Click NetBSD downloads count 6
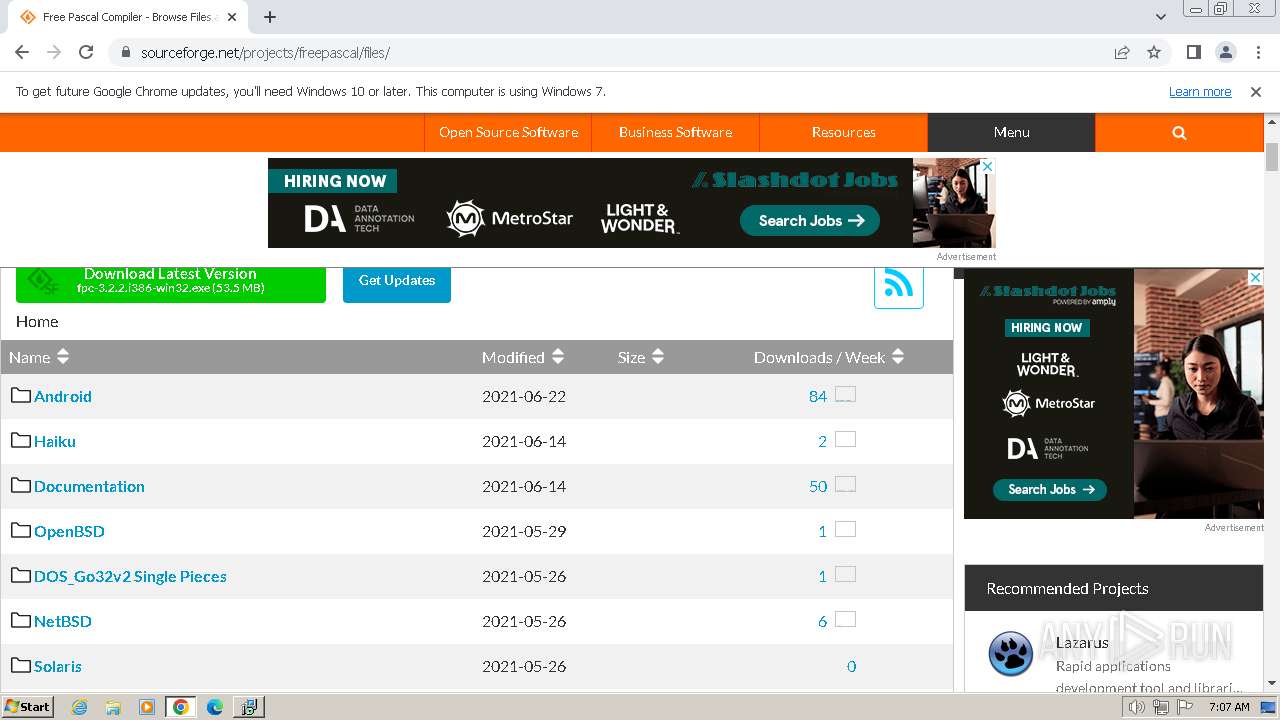Screen dimensions: 1280x720 pos(823,621)
